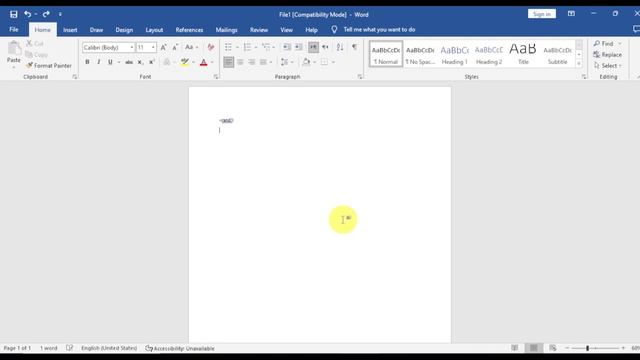Image resolution: width=640 pixels, height=360 pixels.
Task: Click Tell me what you want to do
Action: pos(379,30)
